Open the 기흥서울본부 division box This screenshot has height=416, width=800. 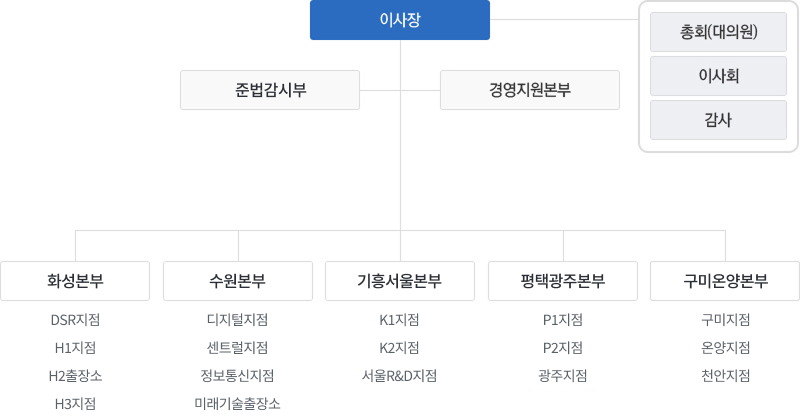pyautogui.click(x=400, y=281)
